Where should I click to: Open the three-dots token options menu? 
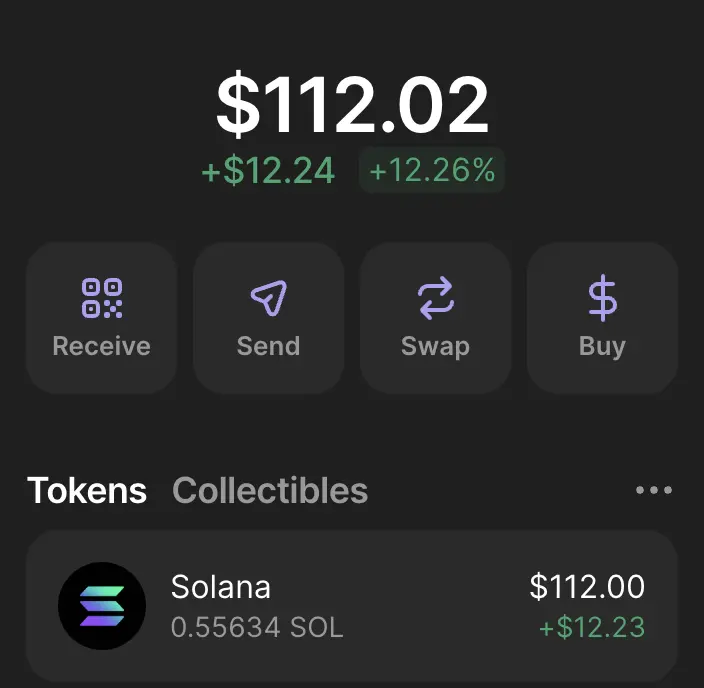654,490
